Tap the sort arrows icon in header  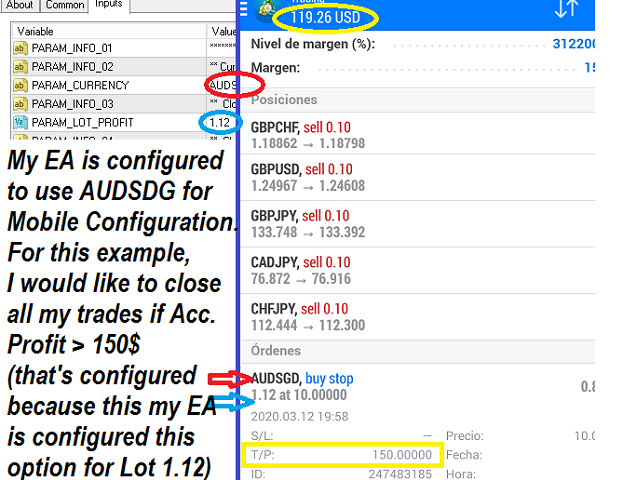[x=567, y=9]
